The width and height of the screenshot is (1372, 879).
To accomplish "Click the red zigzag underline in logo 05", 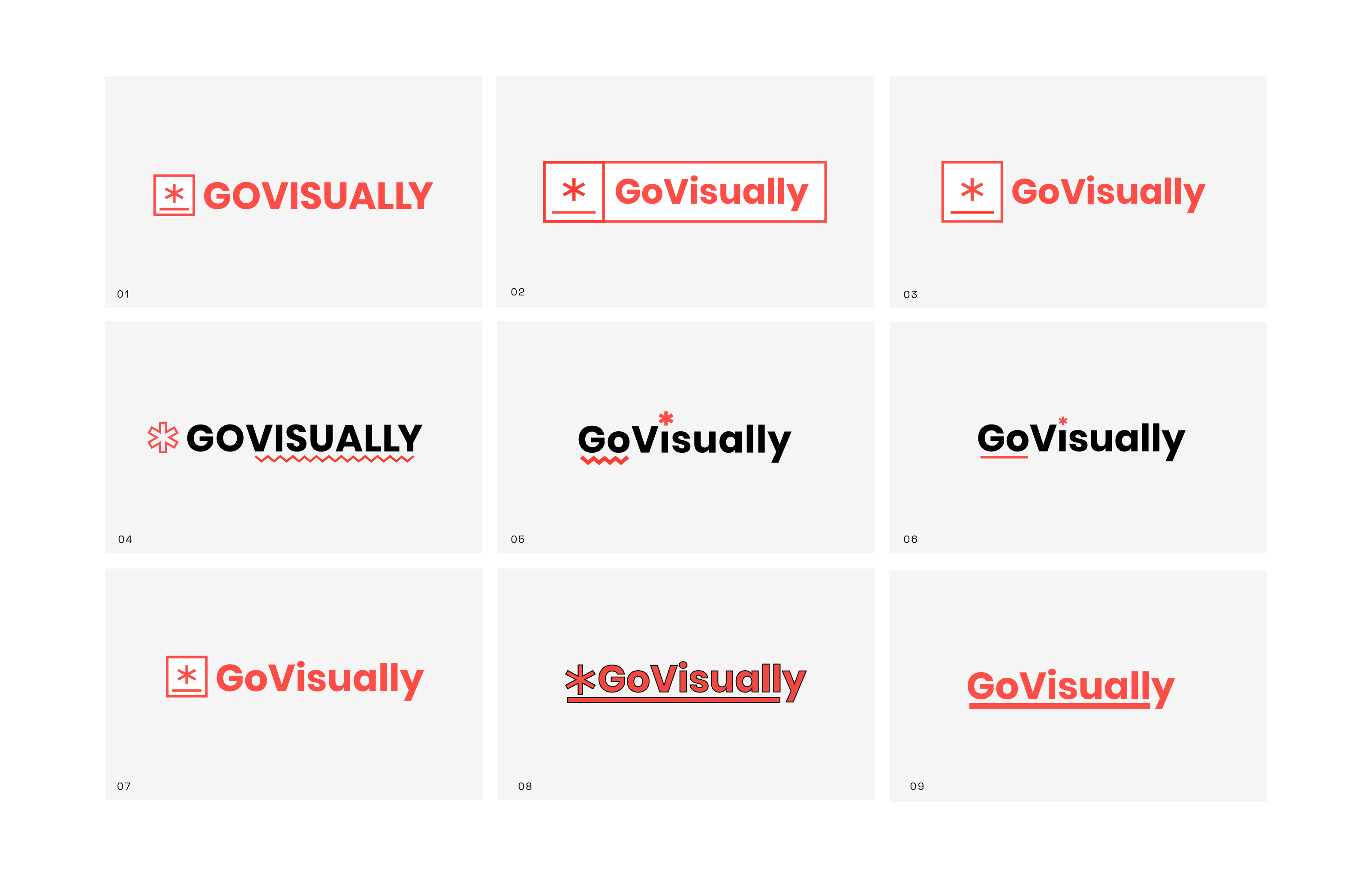I will [604, 460].
